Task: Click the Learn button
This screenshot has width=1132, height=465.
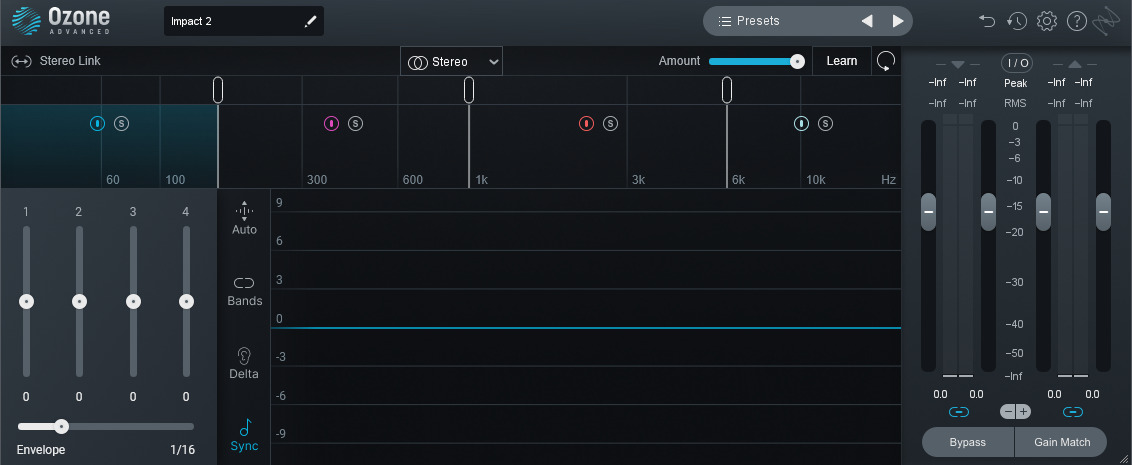Action: pos(841,61)
